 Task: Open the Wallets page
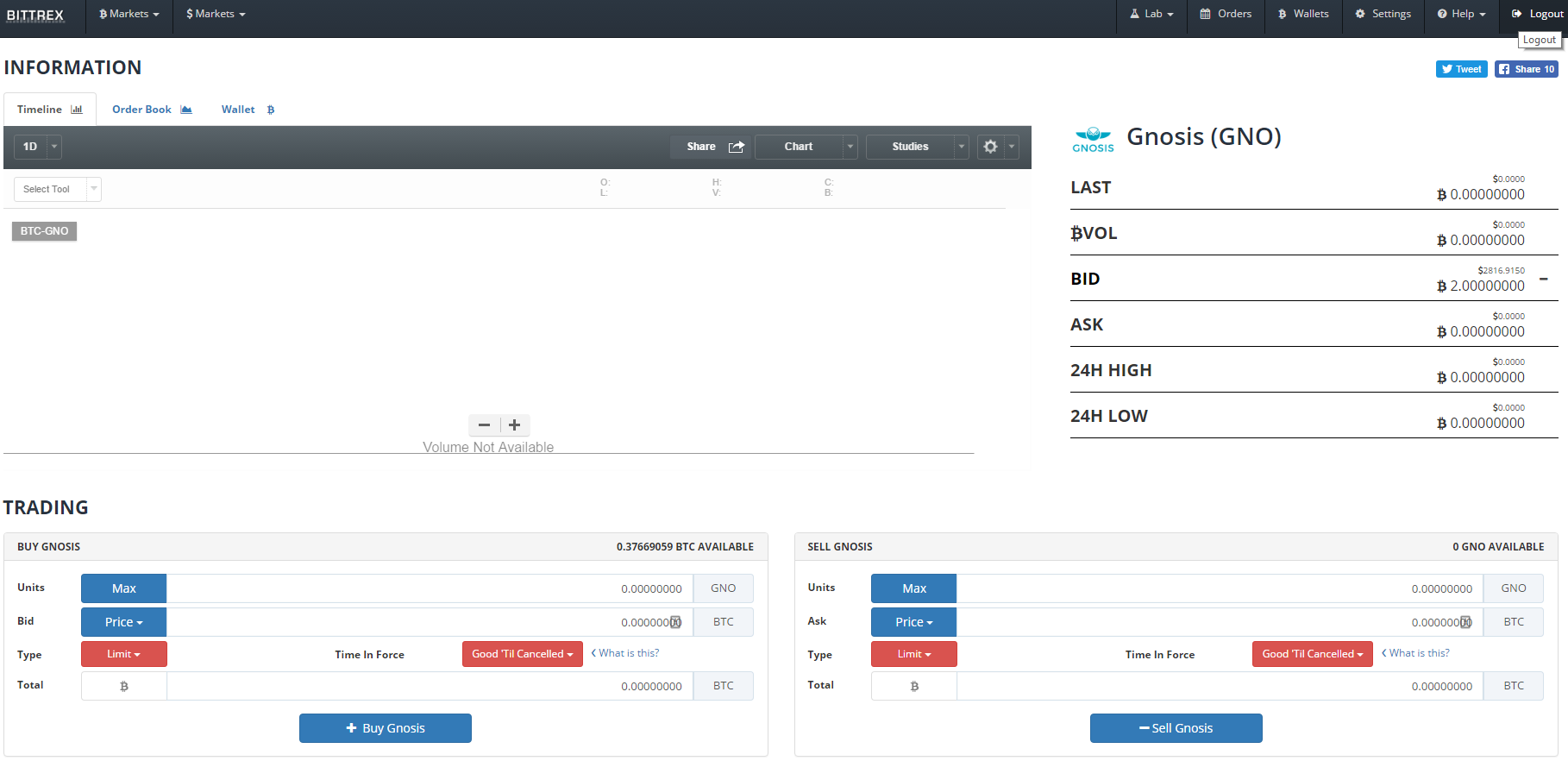(x=1303, y=14)
